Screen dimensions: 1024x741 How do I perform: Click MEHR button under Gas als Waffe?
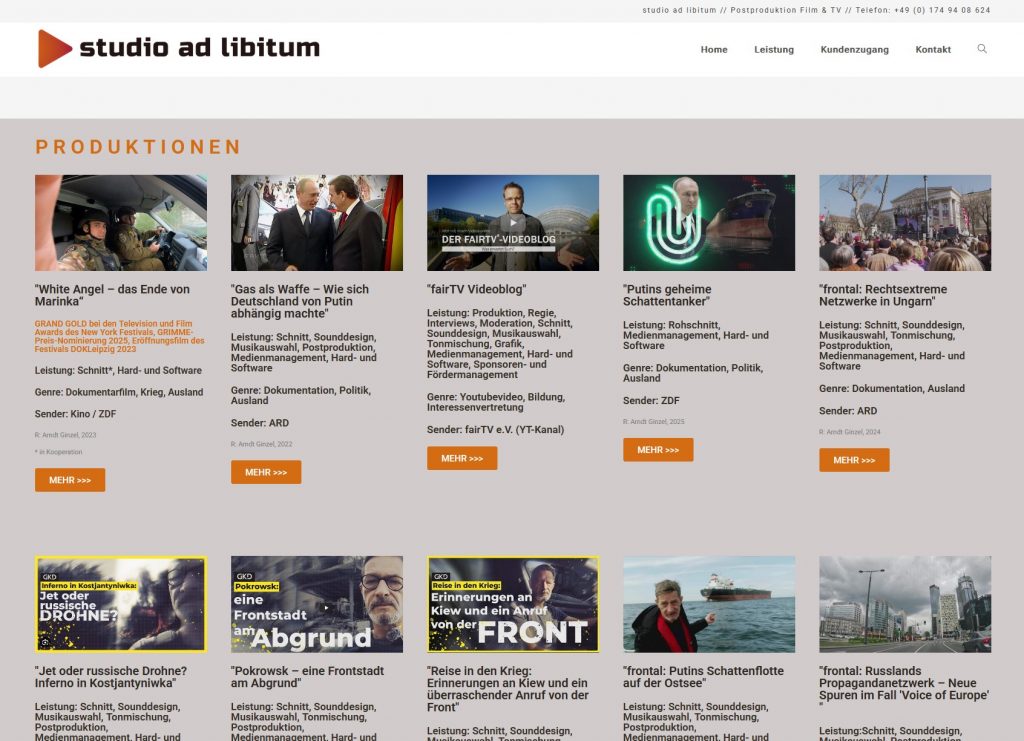[x=266, y=472]
